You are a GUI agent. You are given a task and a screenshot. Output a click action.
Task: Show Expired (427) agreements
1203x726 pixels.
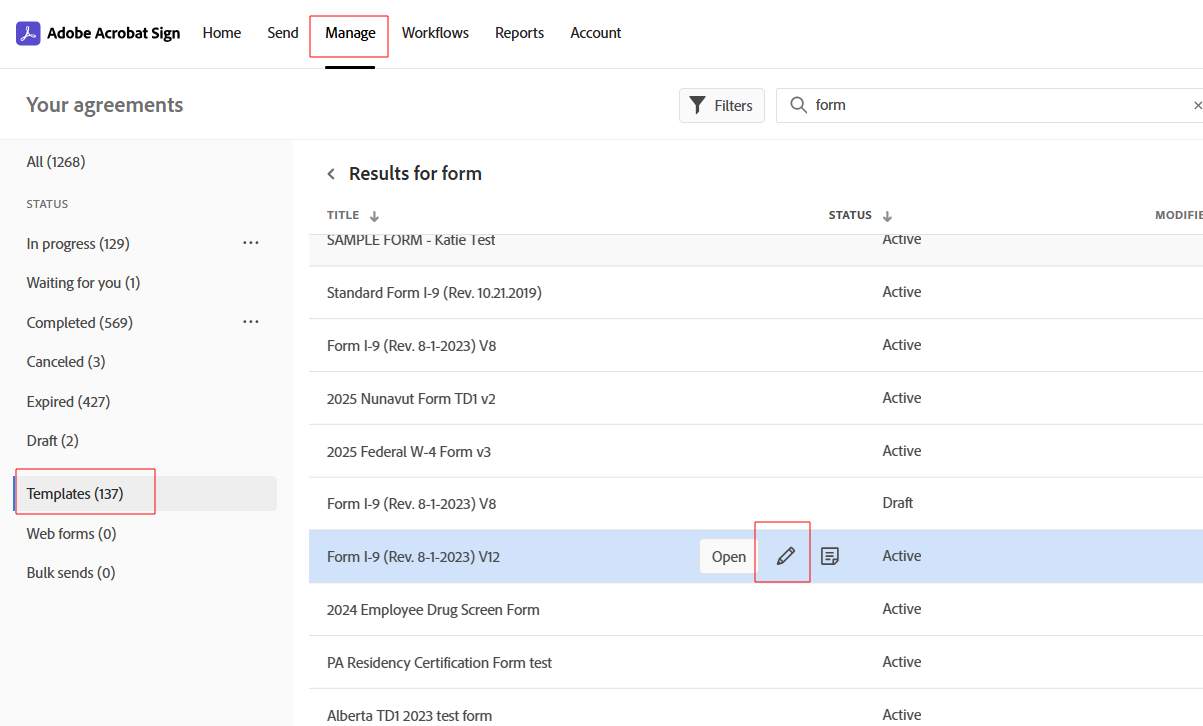pos(68,401)
